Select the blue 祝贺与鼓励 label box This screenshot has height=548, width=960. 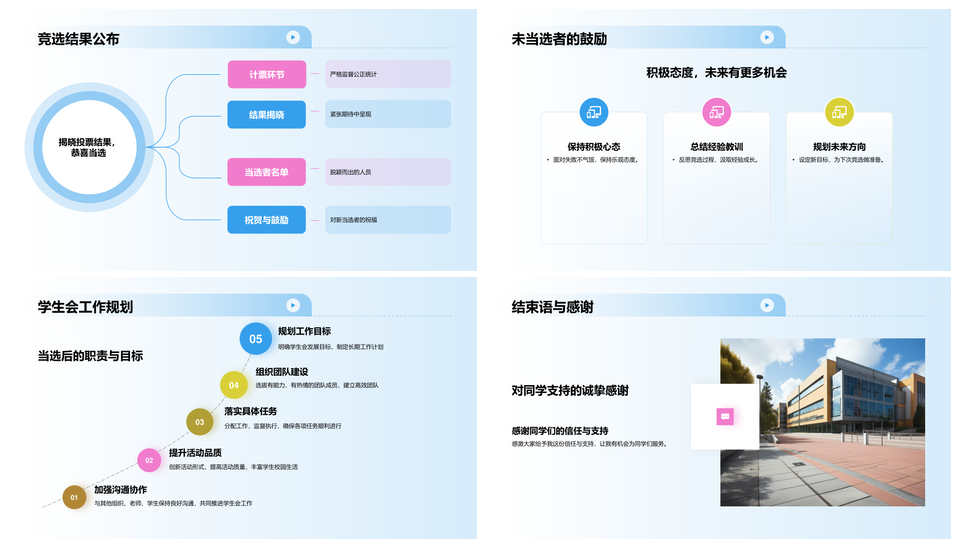(266, 219)
